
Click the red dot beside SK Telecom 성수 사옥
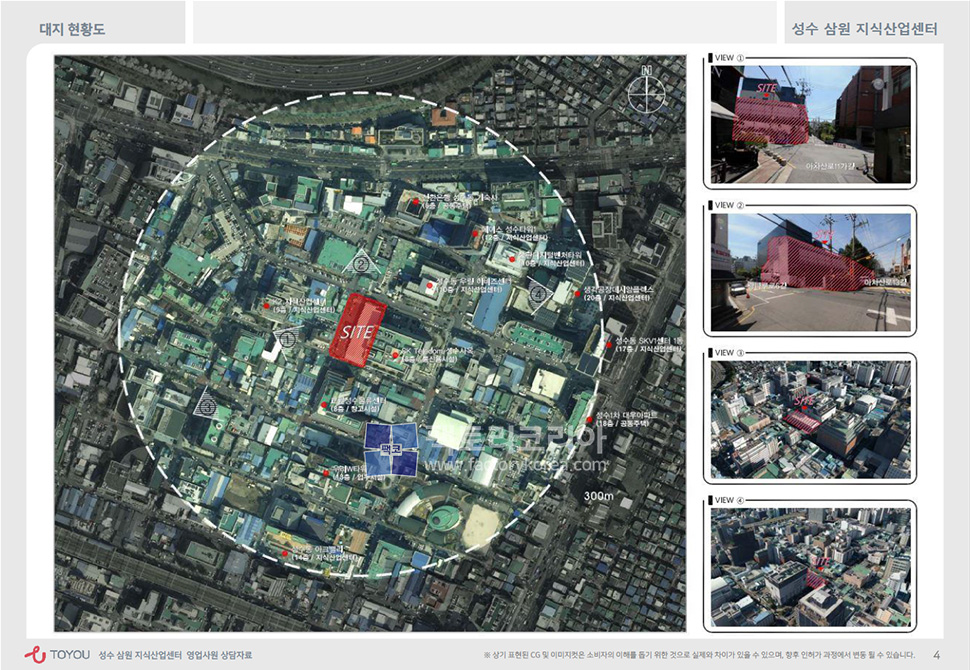coord(395,355)
